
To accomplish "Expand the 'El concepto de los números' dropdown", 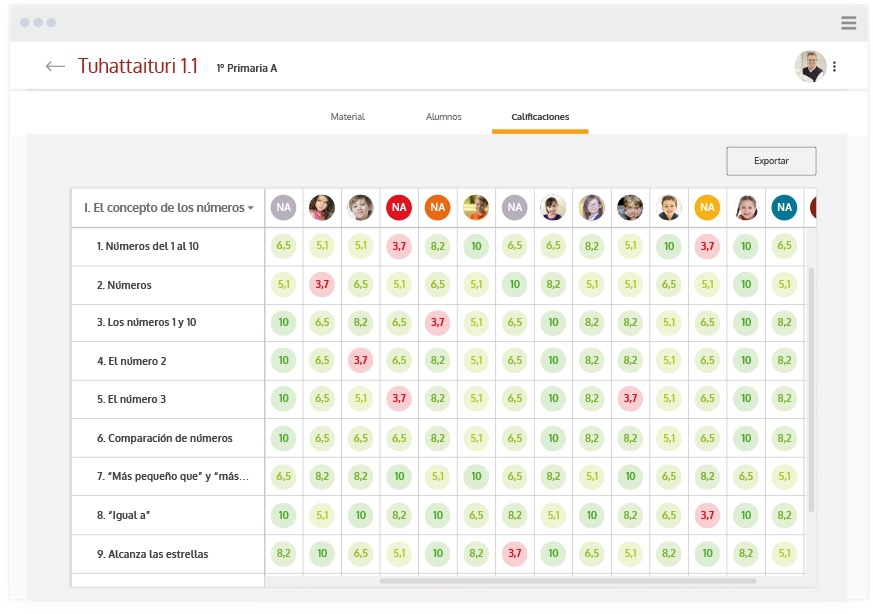I will pos(168,208).
